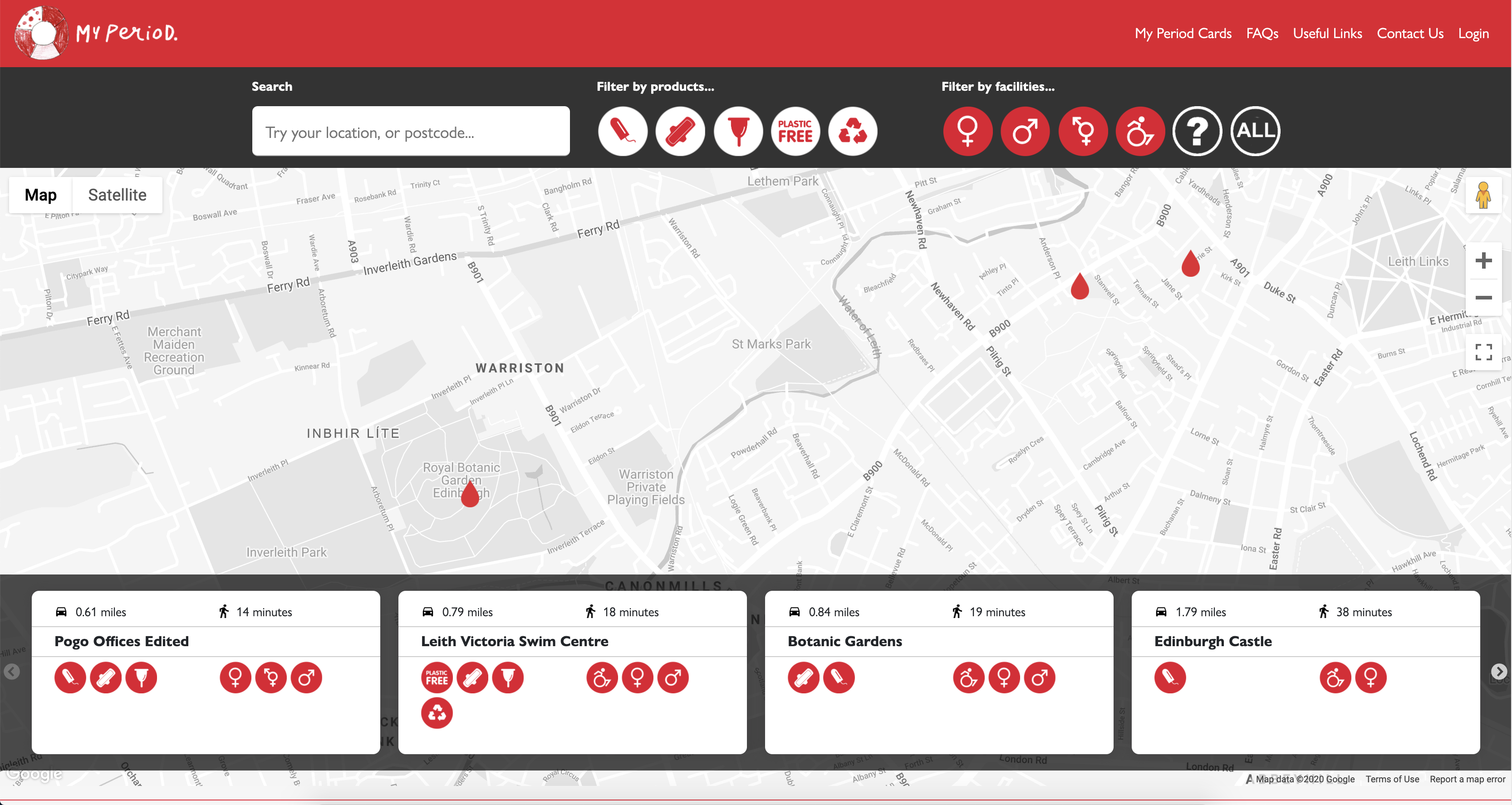Open Google Maps Terms of Use
The width and height of the screenshot is (1512, 805).
(1392, 779)
